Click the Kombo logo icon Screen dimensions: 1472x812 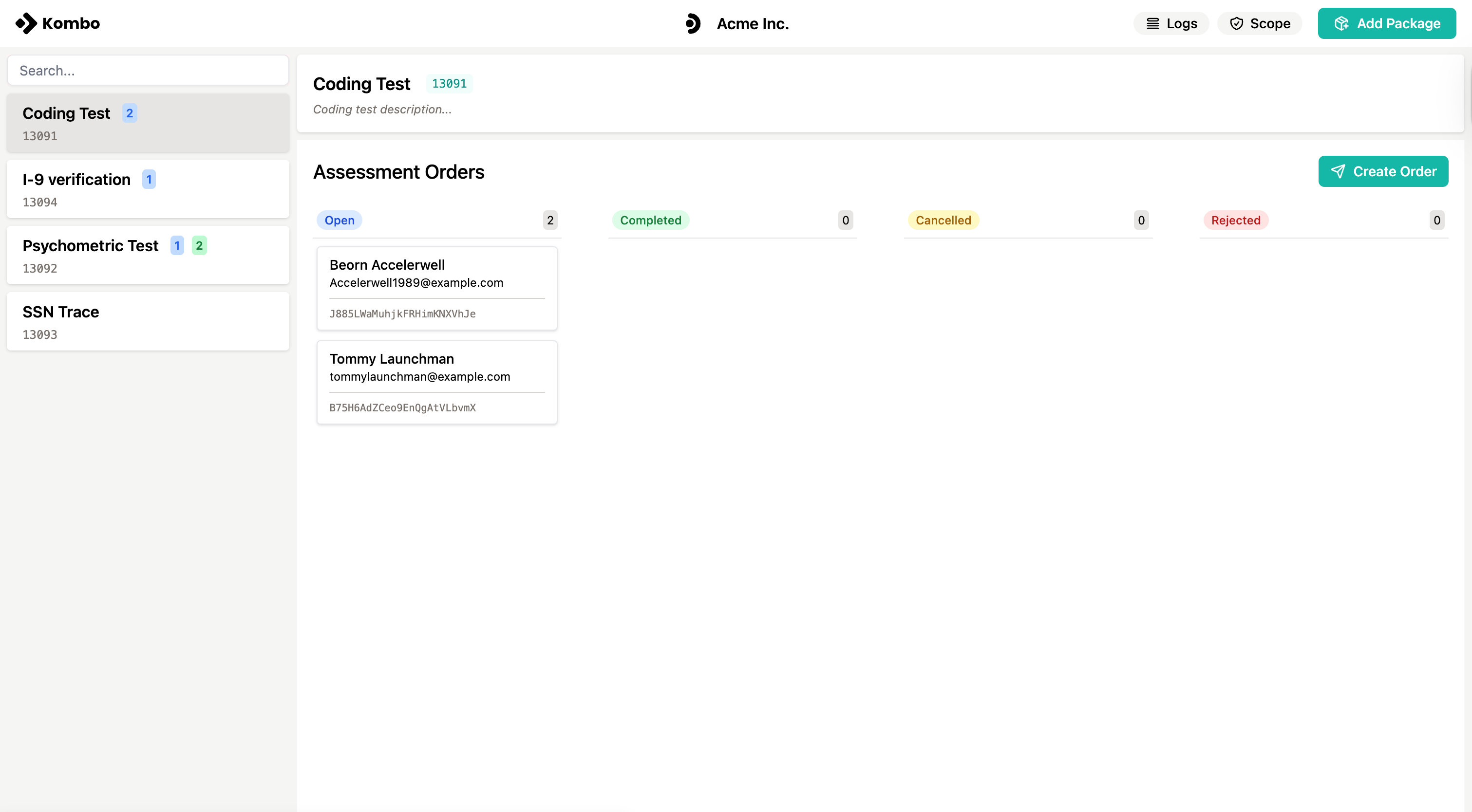click(26, 23)
